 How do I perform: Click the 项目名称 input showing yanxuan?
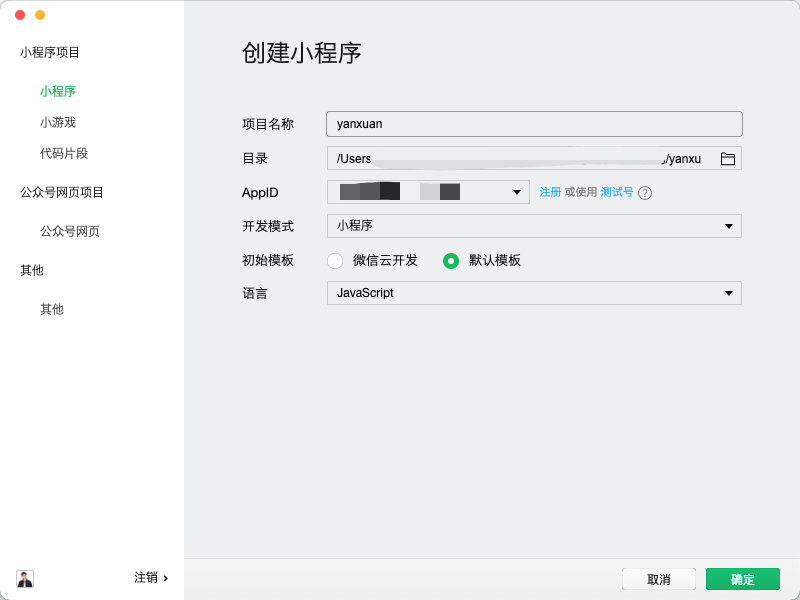534,124
